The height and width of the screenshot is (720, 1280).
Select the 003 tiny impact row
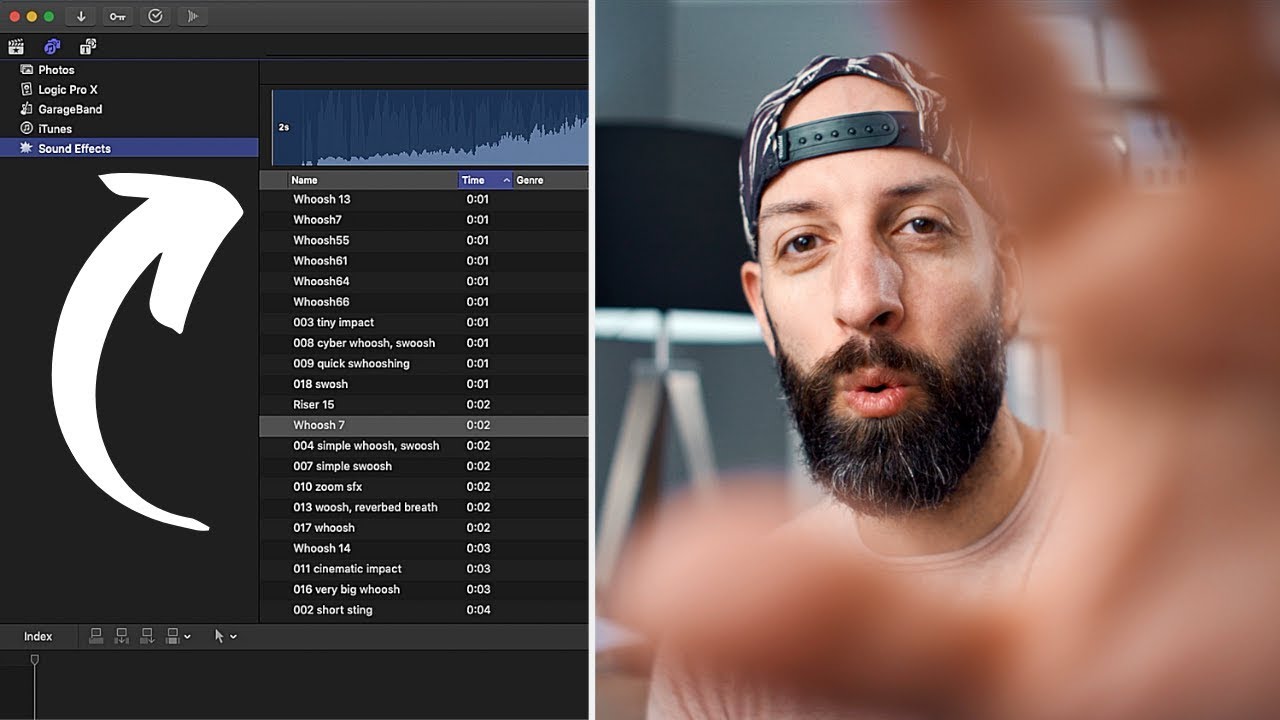(424, 322)
